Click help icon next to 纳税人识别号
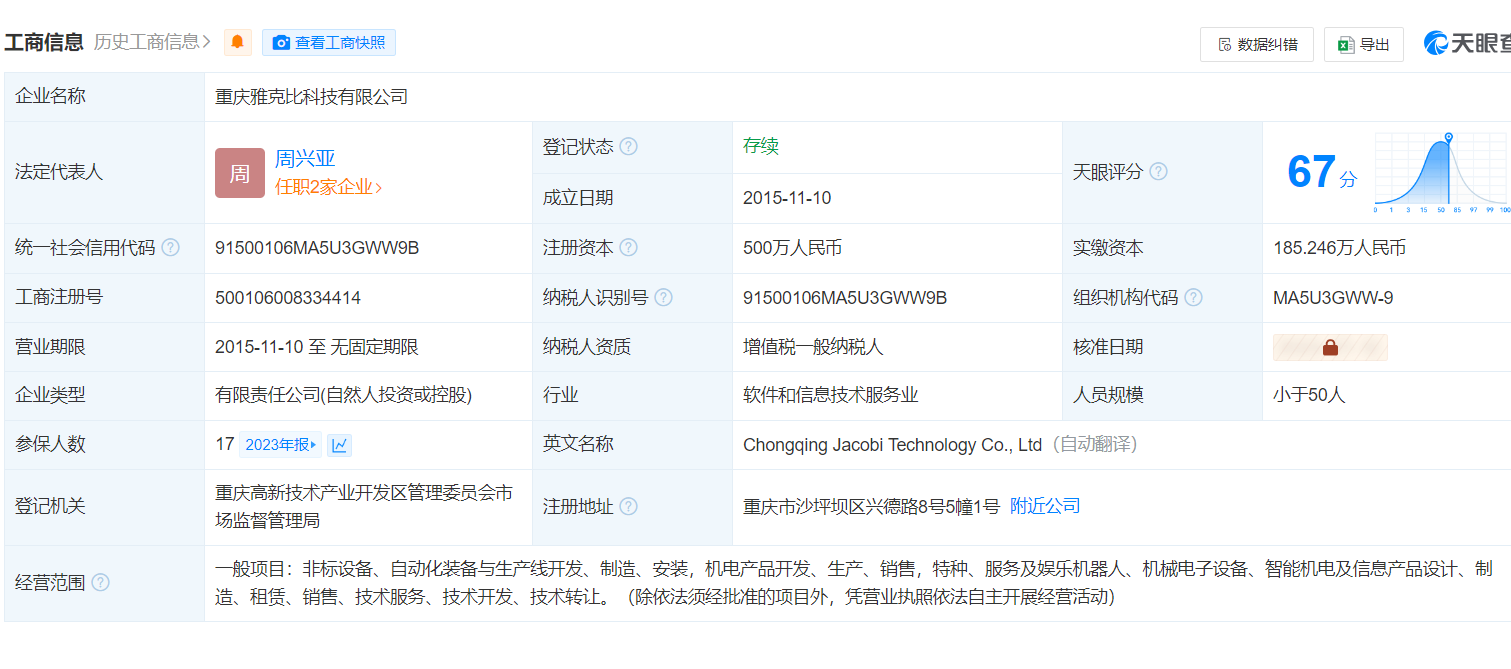Screen dimensions: 1511x669 663,298
